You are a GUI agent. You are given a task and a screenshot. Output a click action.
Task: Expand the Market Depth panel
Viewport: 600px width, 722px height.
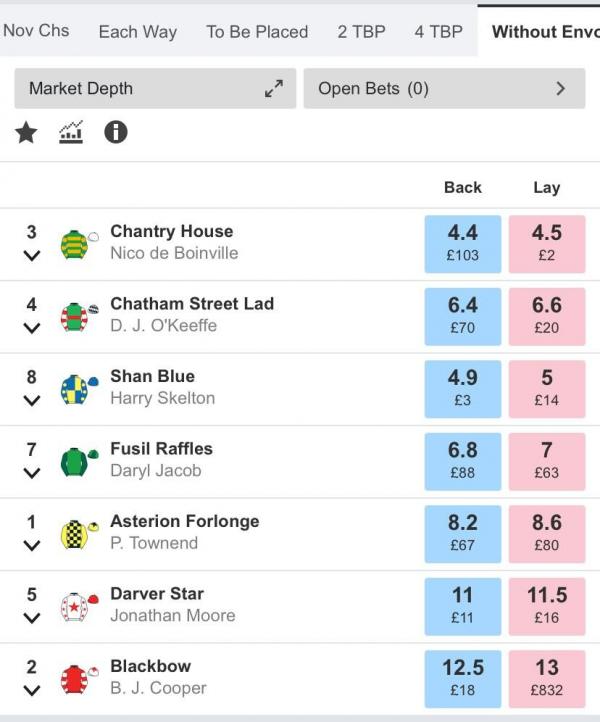tap(155, 88)
